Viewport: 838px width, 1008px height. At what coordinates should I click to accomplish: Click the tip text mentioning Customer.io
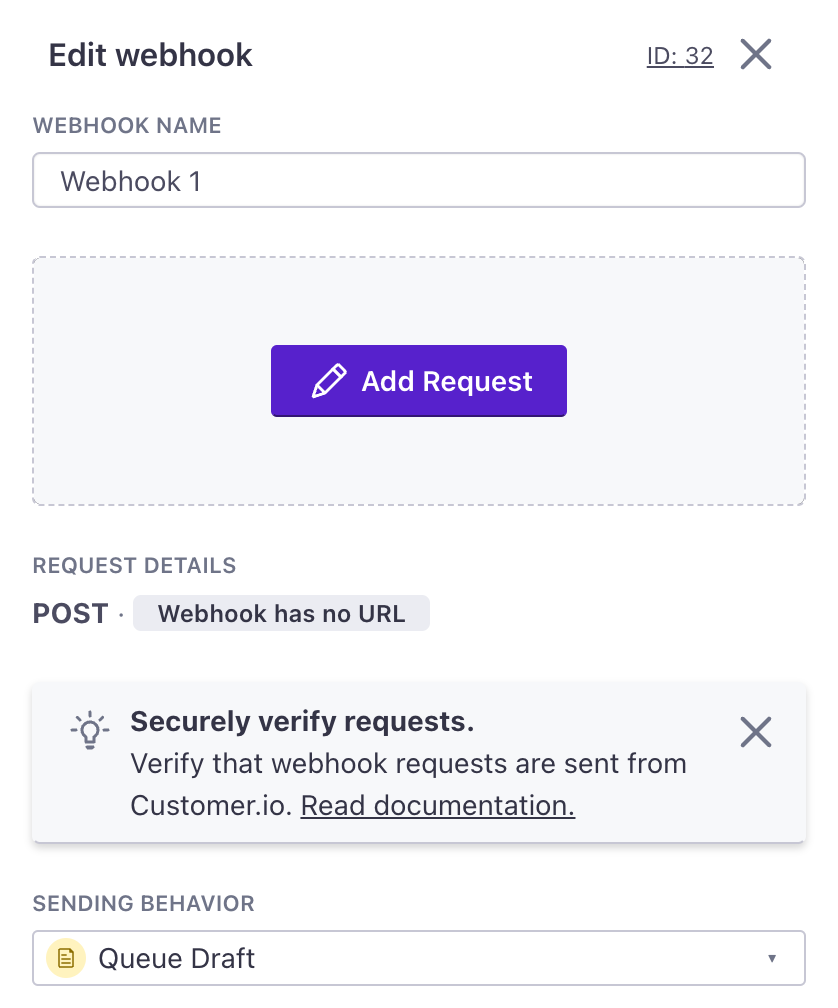click(x=409, y=784)
